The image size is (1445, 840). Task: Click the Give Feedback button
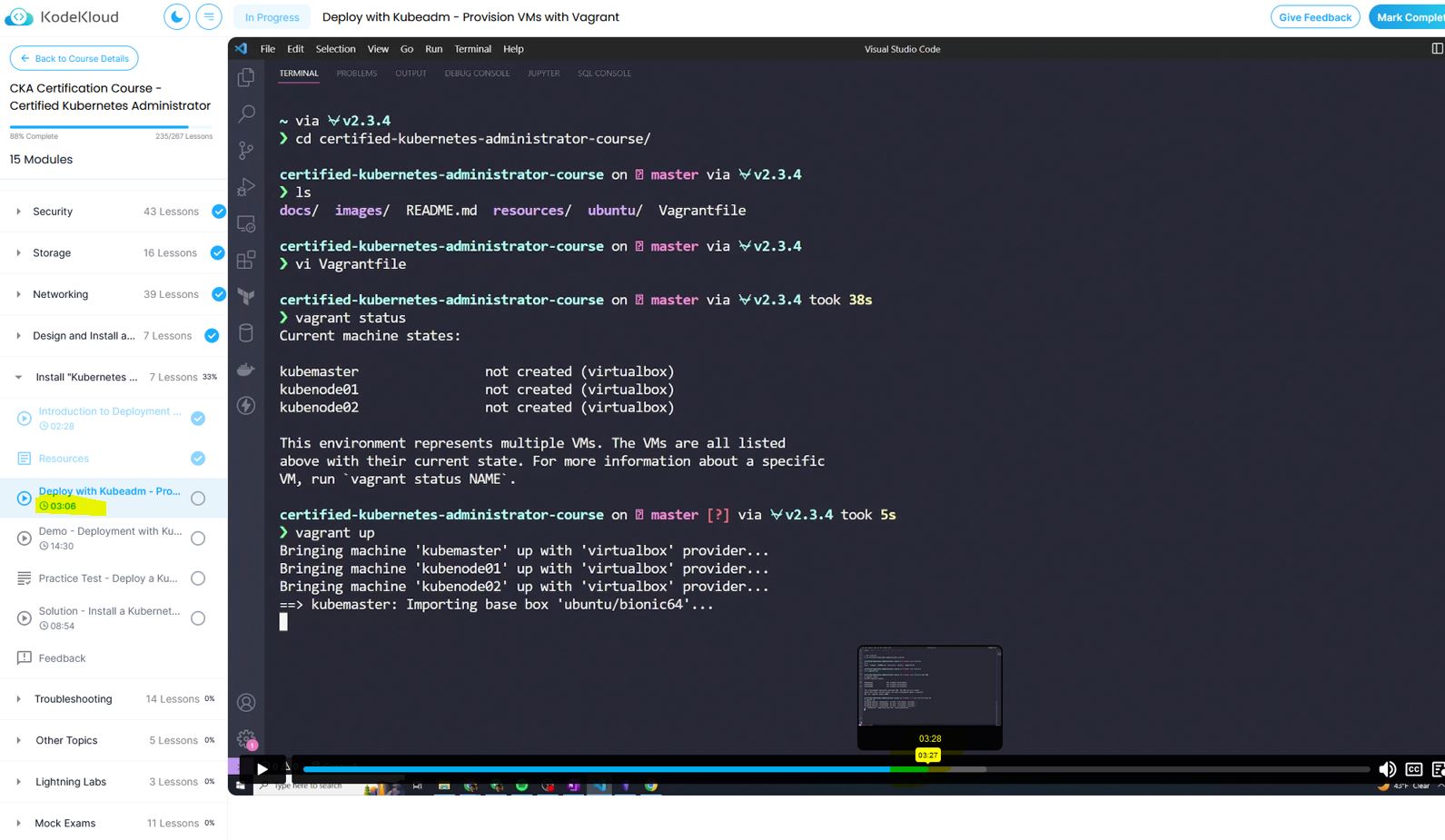coord(1315,17)
